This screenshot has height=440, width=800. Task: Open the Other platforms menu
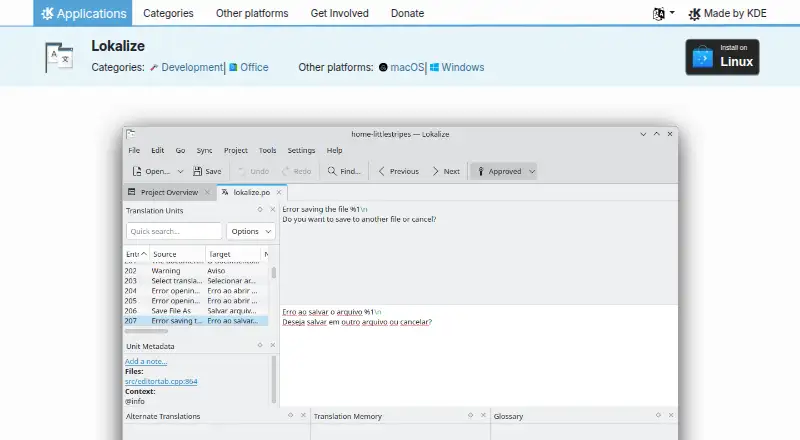(x=252, y=13)
